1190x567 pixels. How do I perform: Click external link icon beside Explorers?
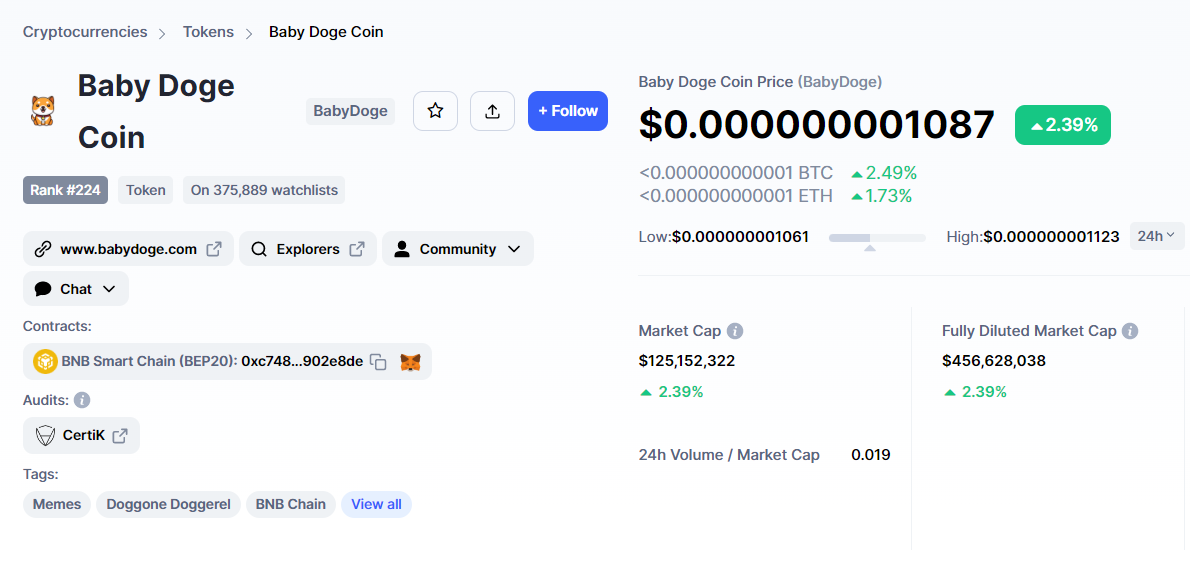click(357, 249)
